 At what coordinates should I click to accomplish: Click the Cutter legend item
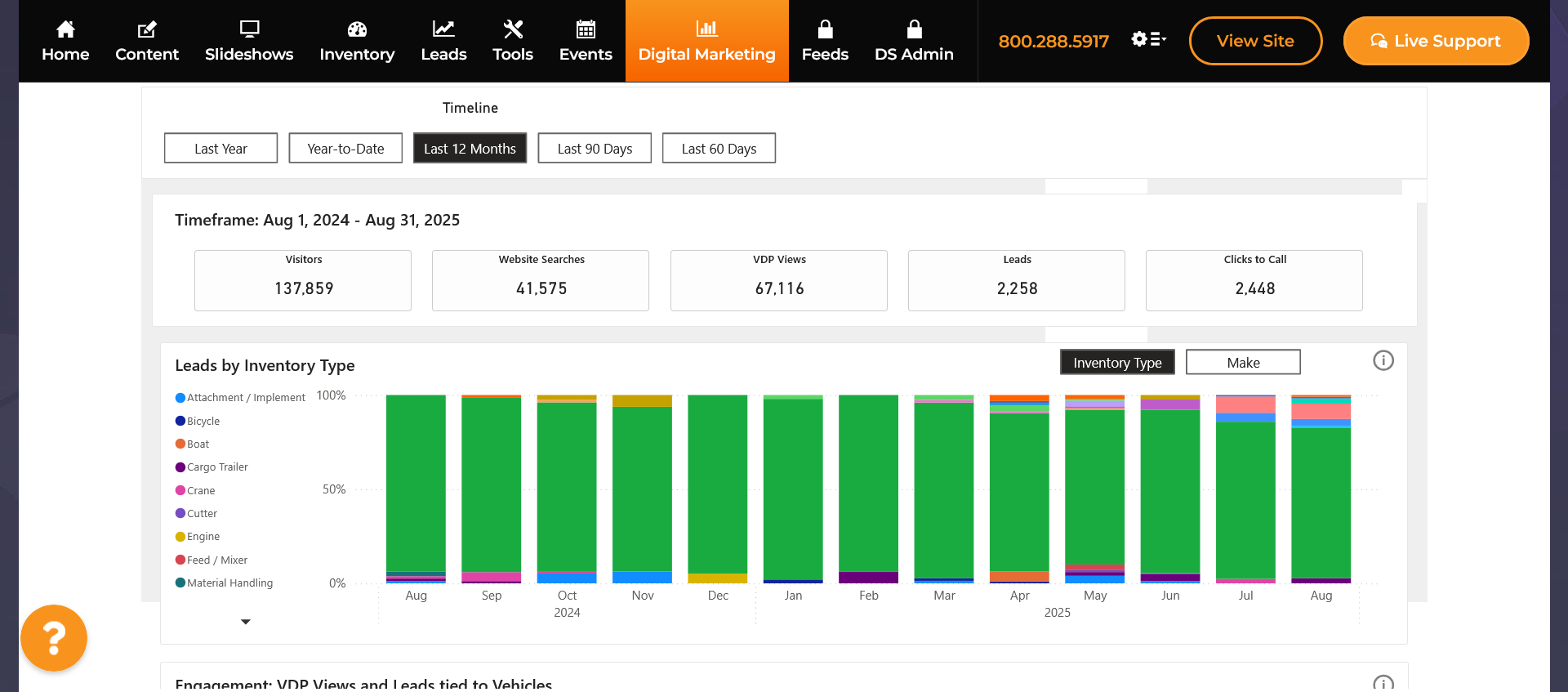pyautogui.click(x=196, y=513)
